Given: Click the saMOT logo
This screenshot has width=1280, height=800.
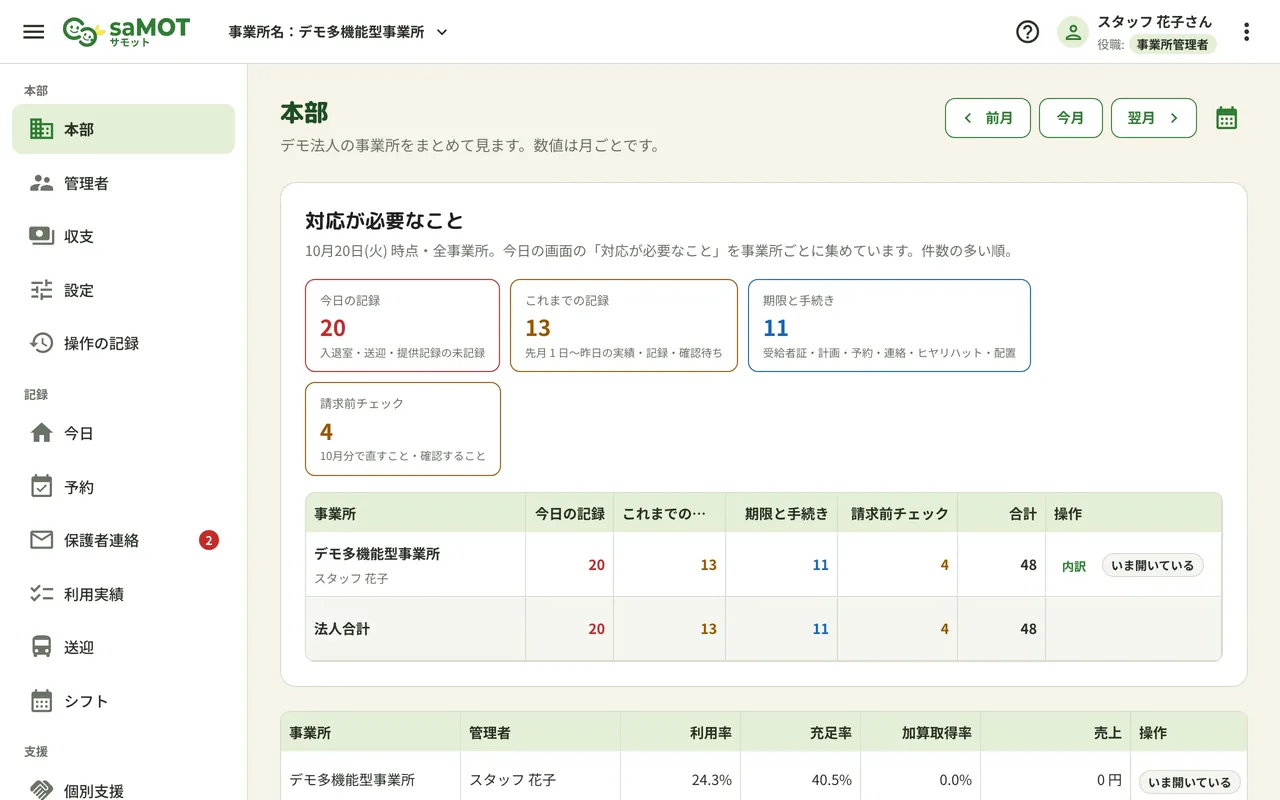Looking at the screenshot, I should [126, 32].
